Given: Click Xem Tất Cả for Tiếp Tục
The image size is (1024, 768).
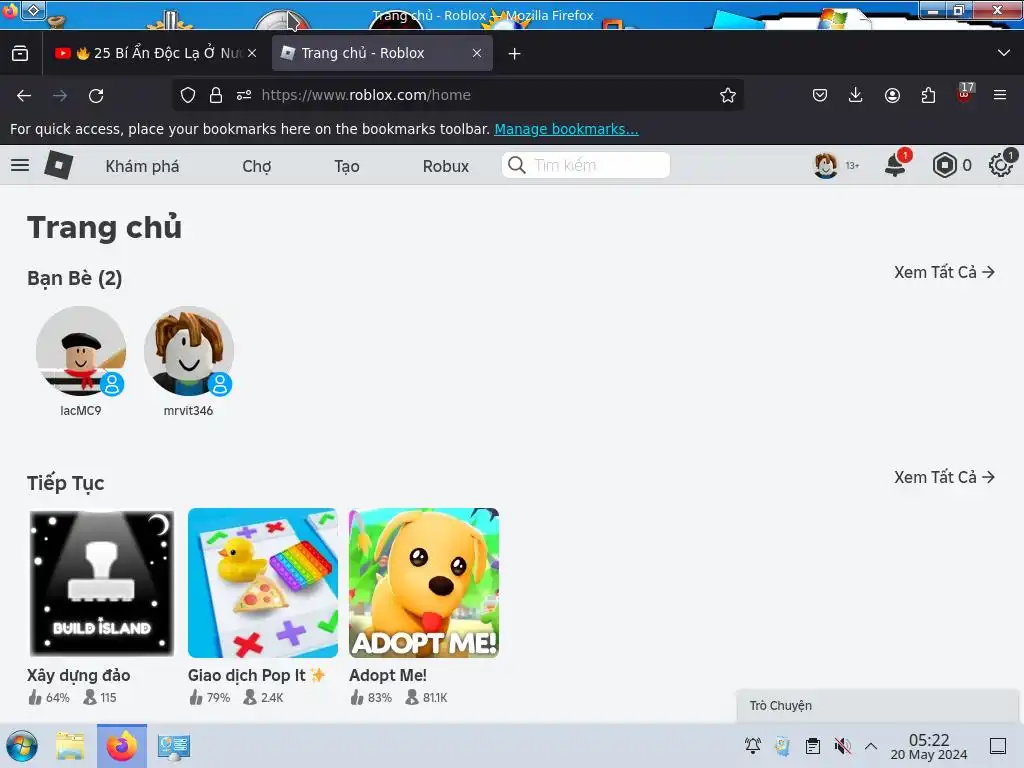Looking at the screenshot, I should click(x=944, y=477).
